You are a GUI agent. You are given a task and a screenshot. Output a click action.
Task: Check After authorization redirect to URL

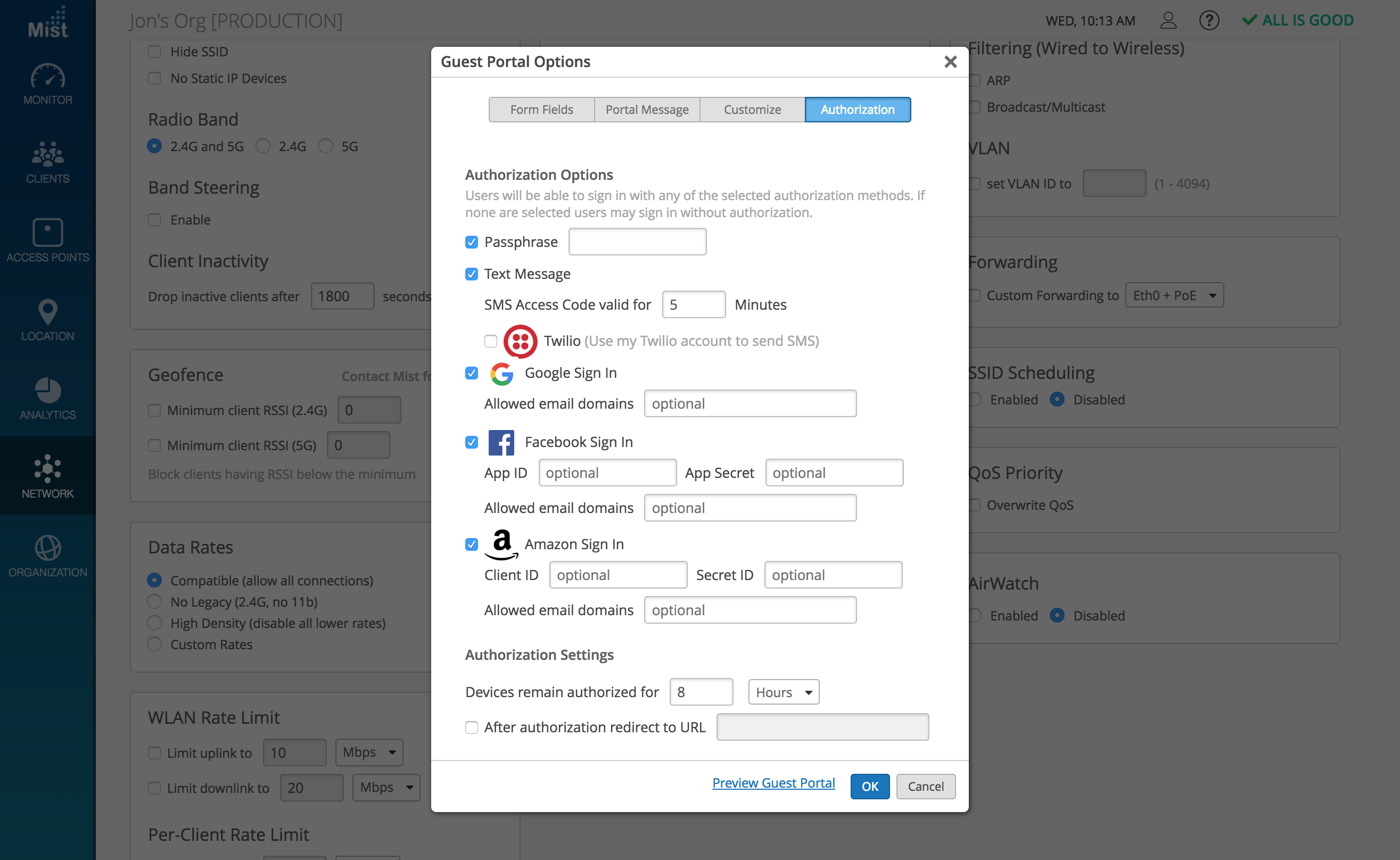471,727
